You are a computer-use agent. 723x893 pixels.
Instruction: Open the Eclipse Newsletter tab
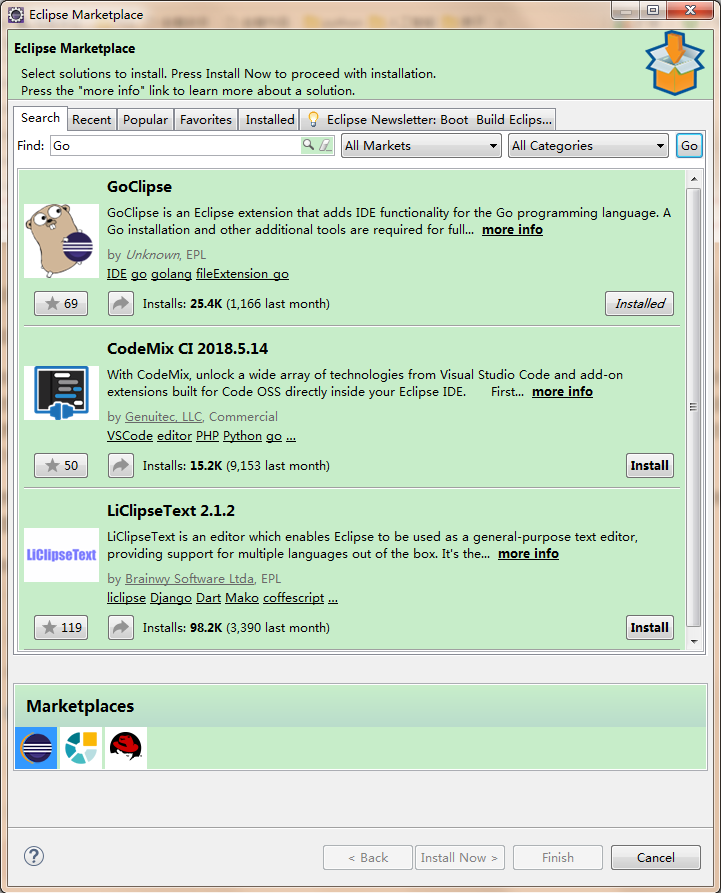(x=428, y=120)
